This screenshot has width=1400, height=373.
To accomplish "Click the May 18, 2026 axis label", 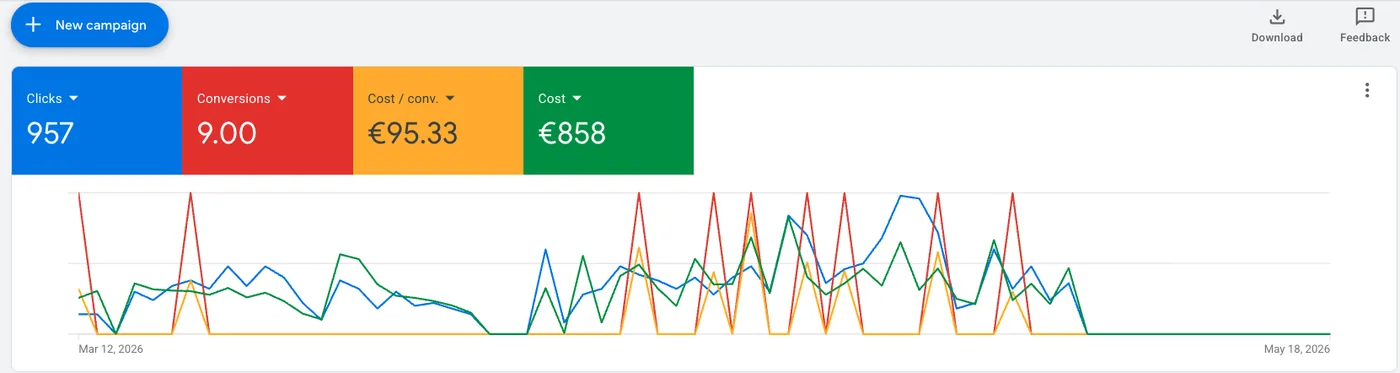I will pyautogui.click(x=1297, y=350).
